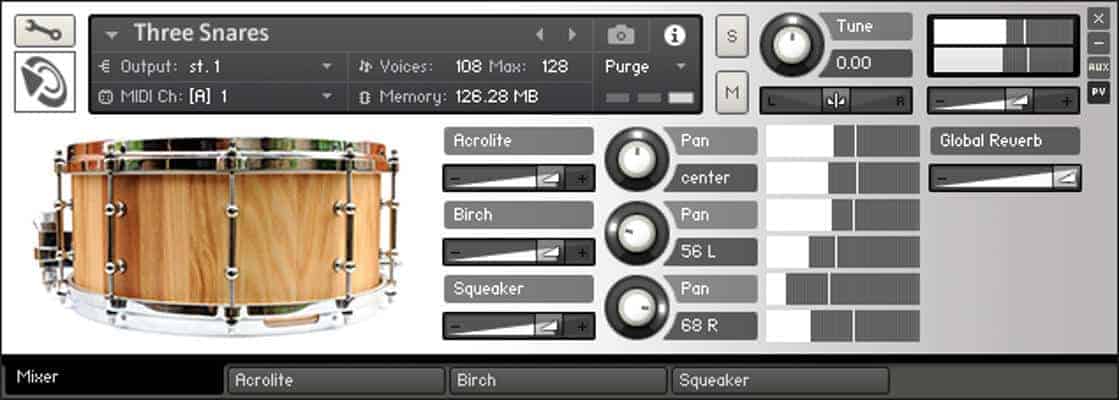Increase Squeaker volume with plus
Viewport: 1119px width, 400px height.
[x=582, y=327]
